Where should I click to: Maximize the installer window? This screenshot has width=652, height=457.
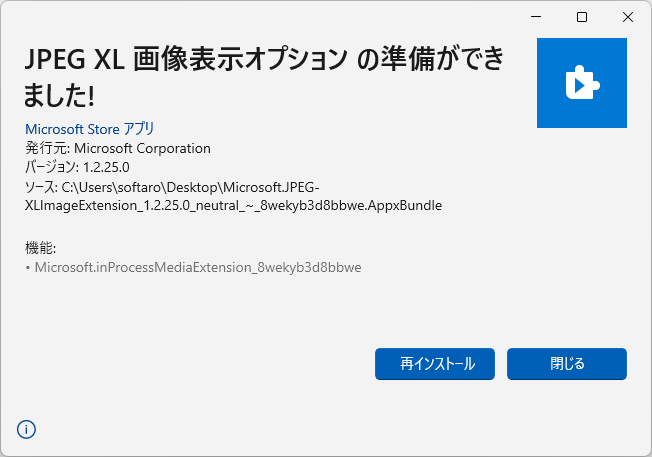(582, 17)
